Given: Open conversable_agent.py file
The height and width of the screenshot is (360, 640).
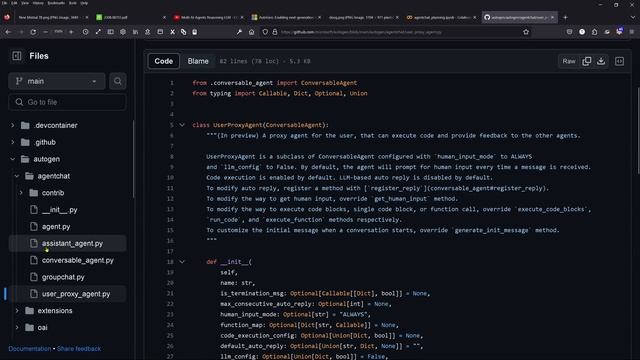Looking at the screenshot, I should 78,260.
